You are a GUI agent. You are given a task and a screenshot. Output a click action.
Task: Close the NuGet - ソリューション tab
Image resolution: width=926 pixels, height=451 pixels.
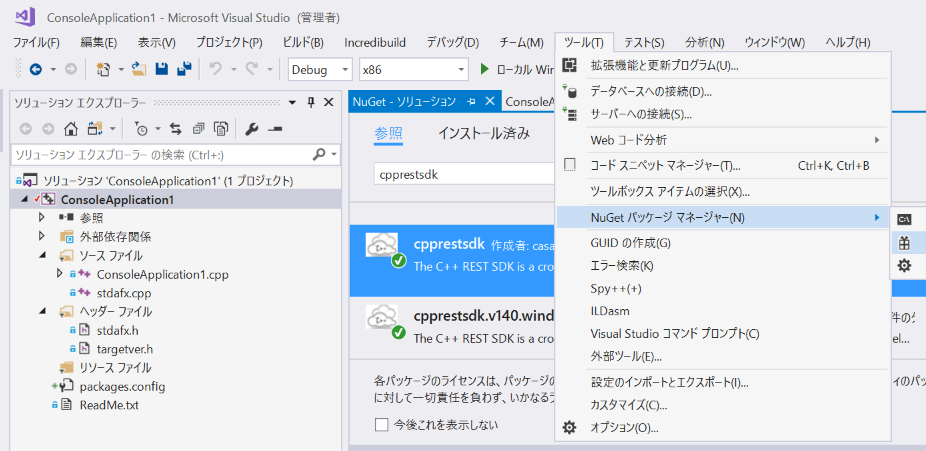[489, 102]
